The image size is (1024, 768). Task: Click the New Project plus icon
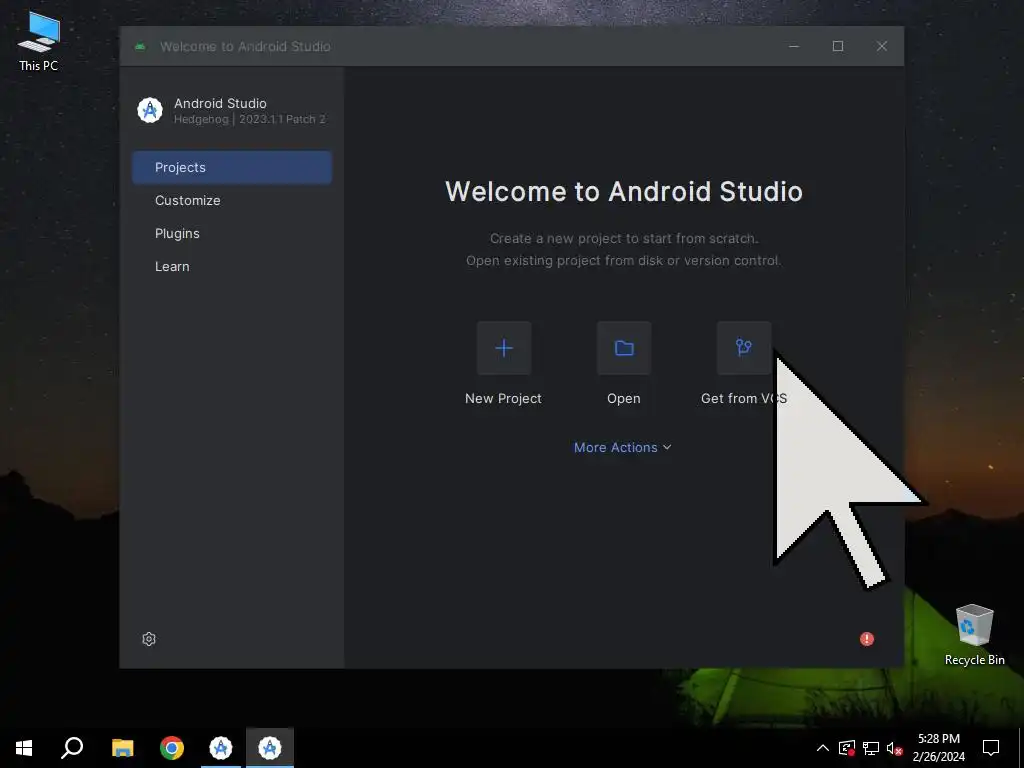click(504, 348)
